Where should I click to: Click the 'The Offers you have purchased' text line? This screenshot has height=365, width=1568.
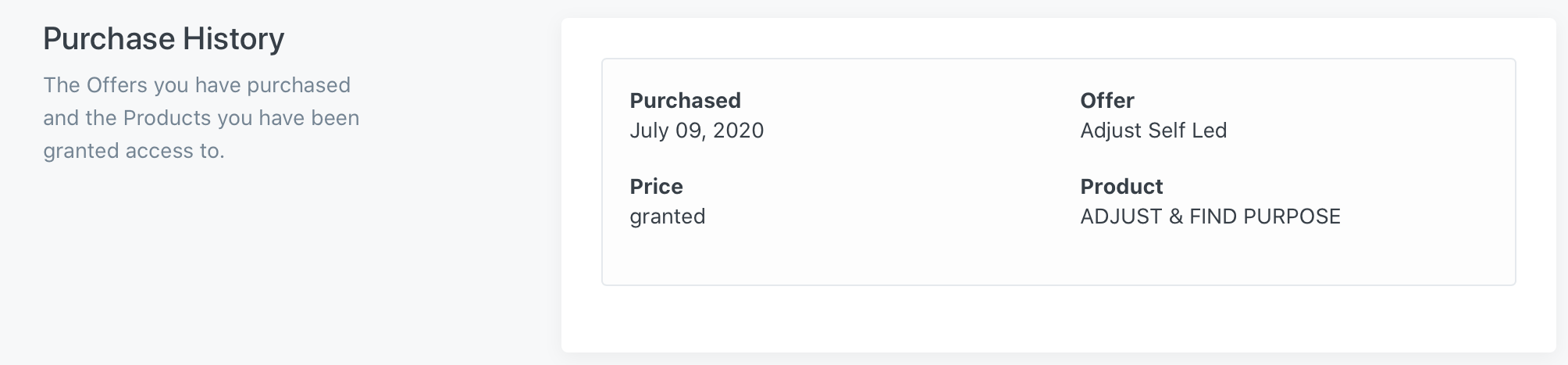point(197,84)
